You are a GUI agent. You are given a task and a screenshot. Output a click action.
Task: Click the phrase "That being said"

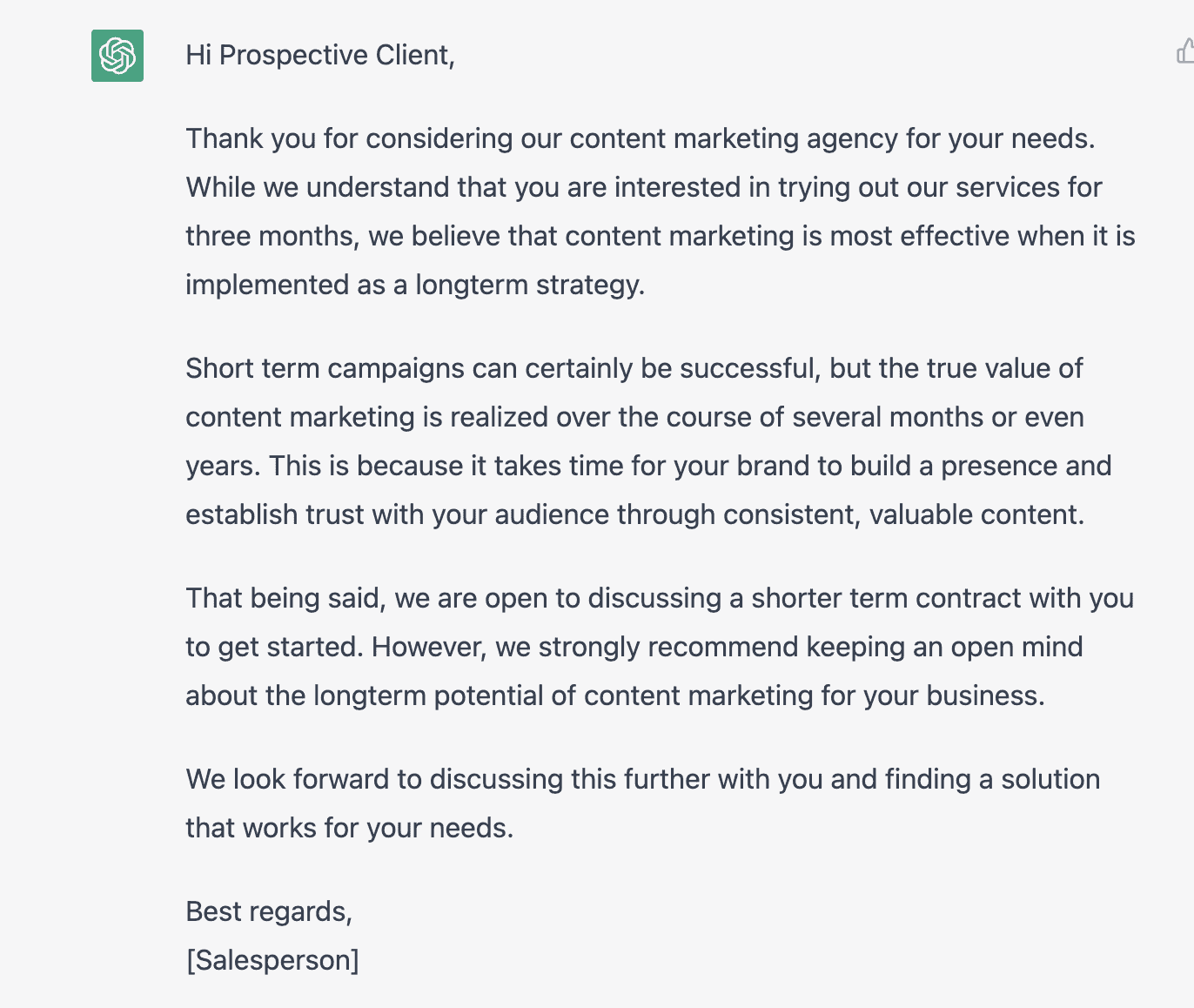[284, 598]
